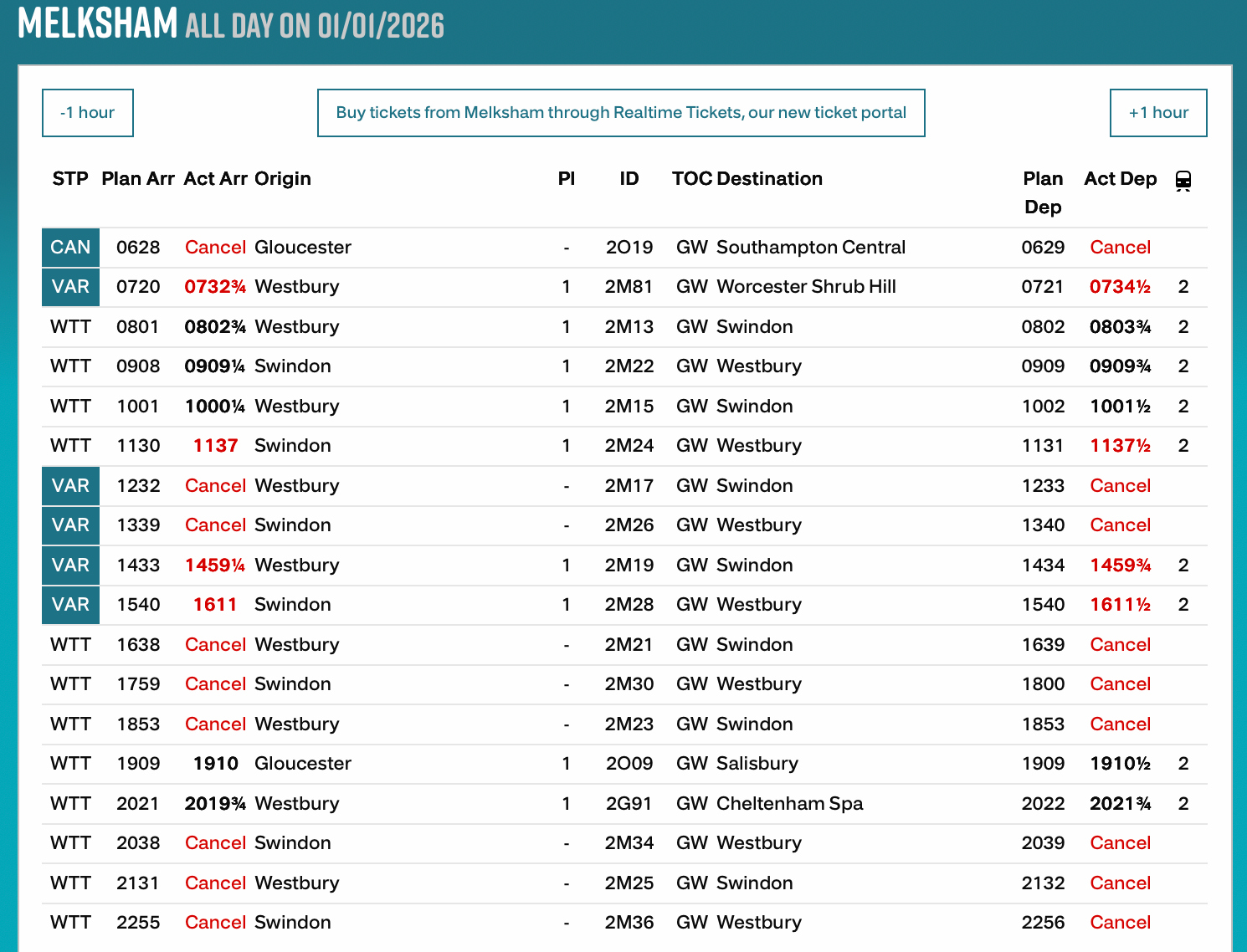Image resolution: width=1247 pixels, height=952 pixels.
Task: Open service 2M13 to Swindon
Action: click(x=629, y=327)
